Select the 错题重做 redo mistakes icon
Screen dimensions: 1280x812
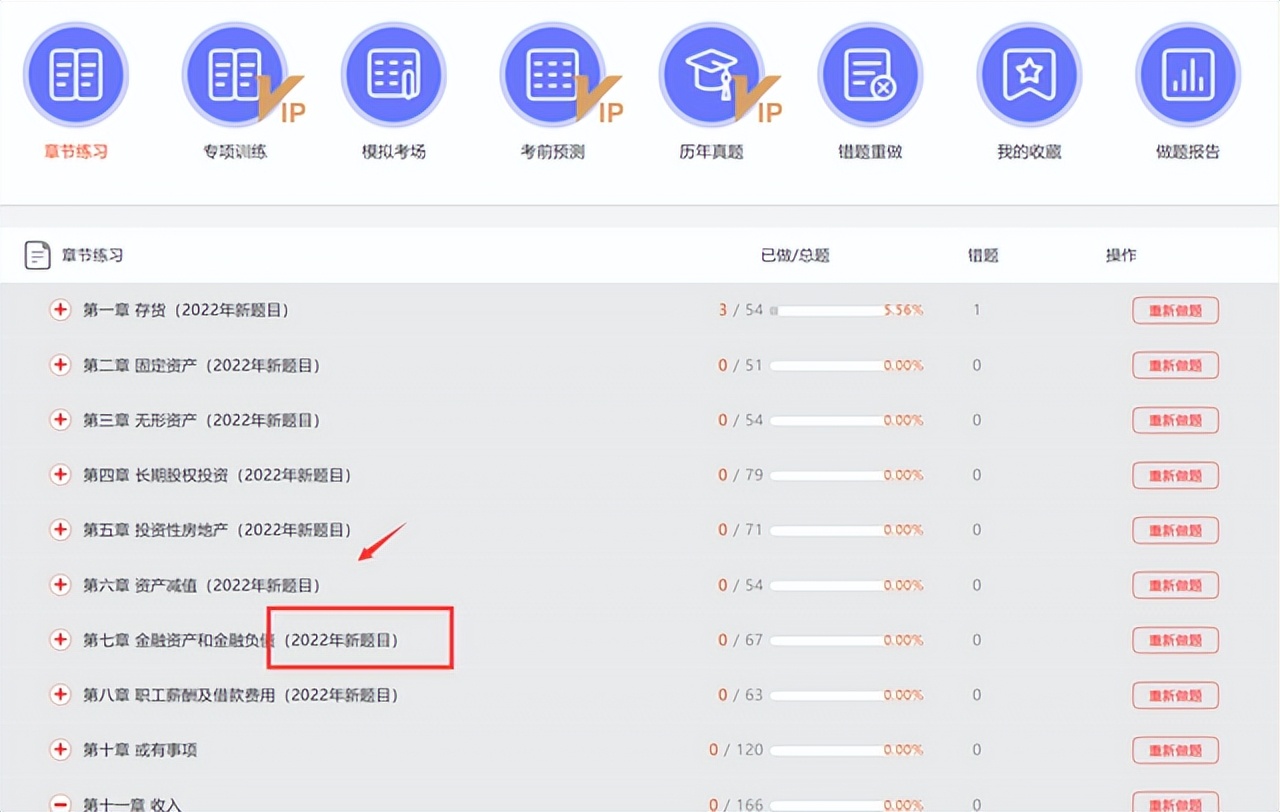tap(869, 73)
